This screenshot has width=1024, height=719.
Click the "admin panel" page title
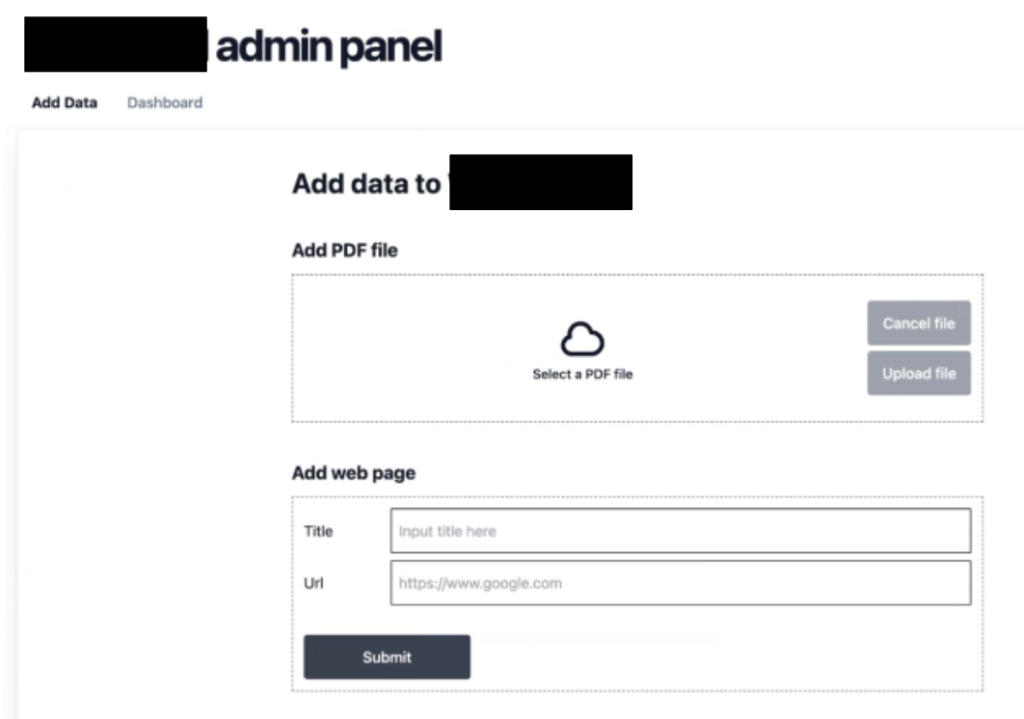tap(329, 47)
